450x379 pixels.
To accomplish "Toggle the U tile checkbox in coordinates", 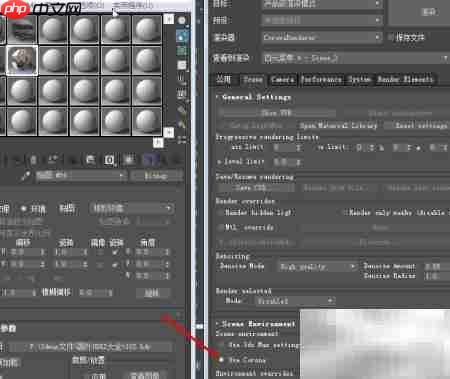I will [x=115, y=252].
